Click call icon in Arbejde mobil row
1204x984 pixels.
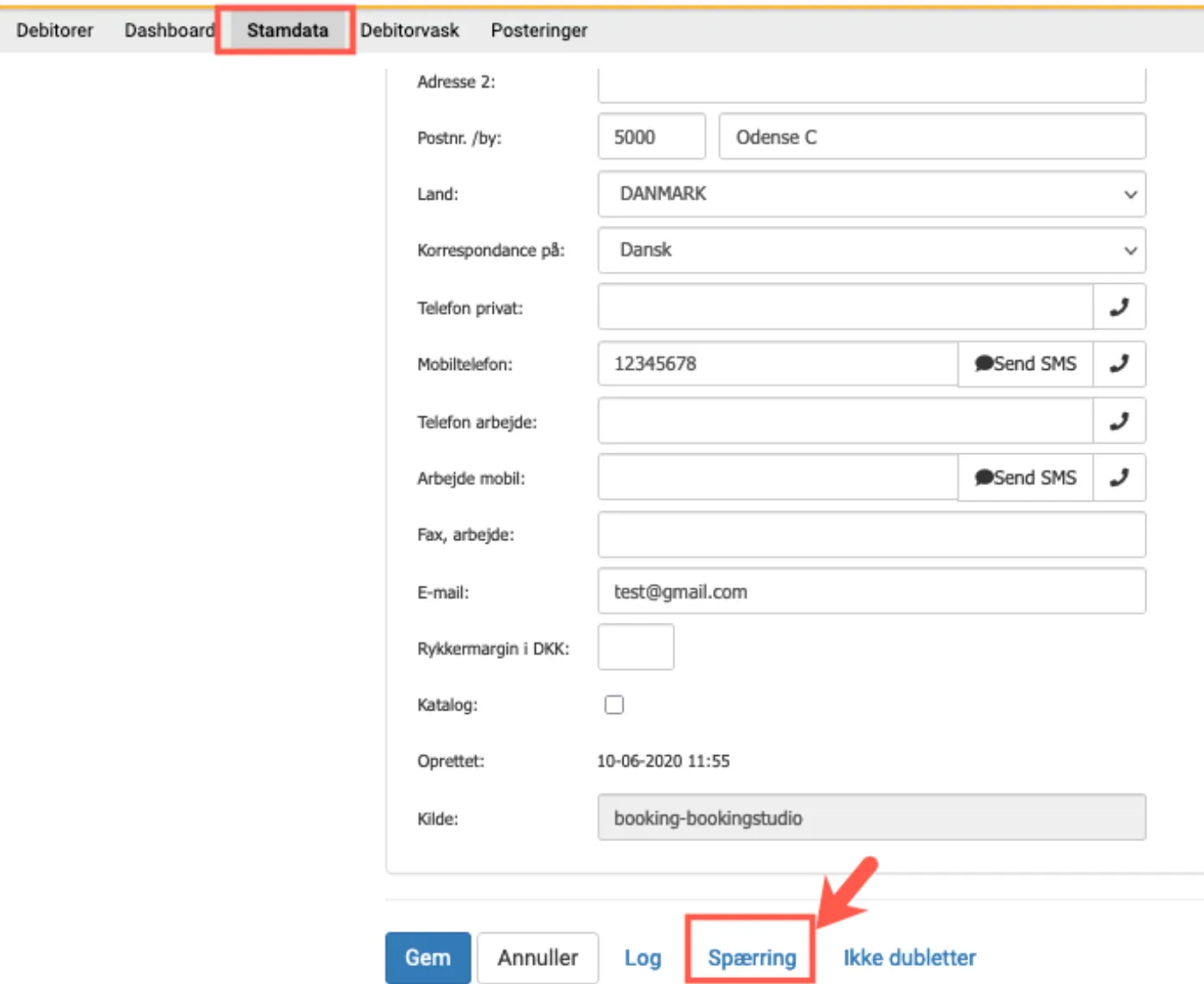point(1119,478)
